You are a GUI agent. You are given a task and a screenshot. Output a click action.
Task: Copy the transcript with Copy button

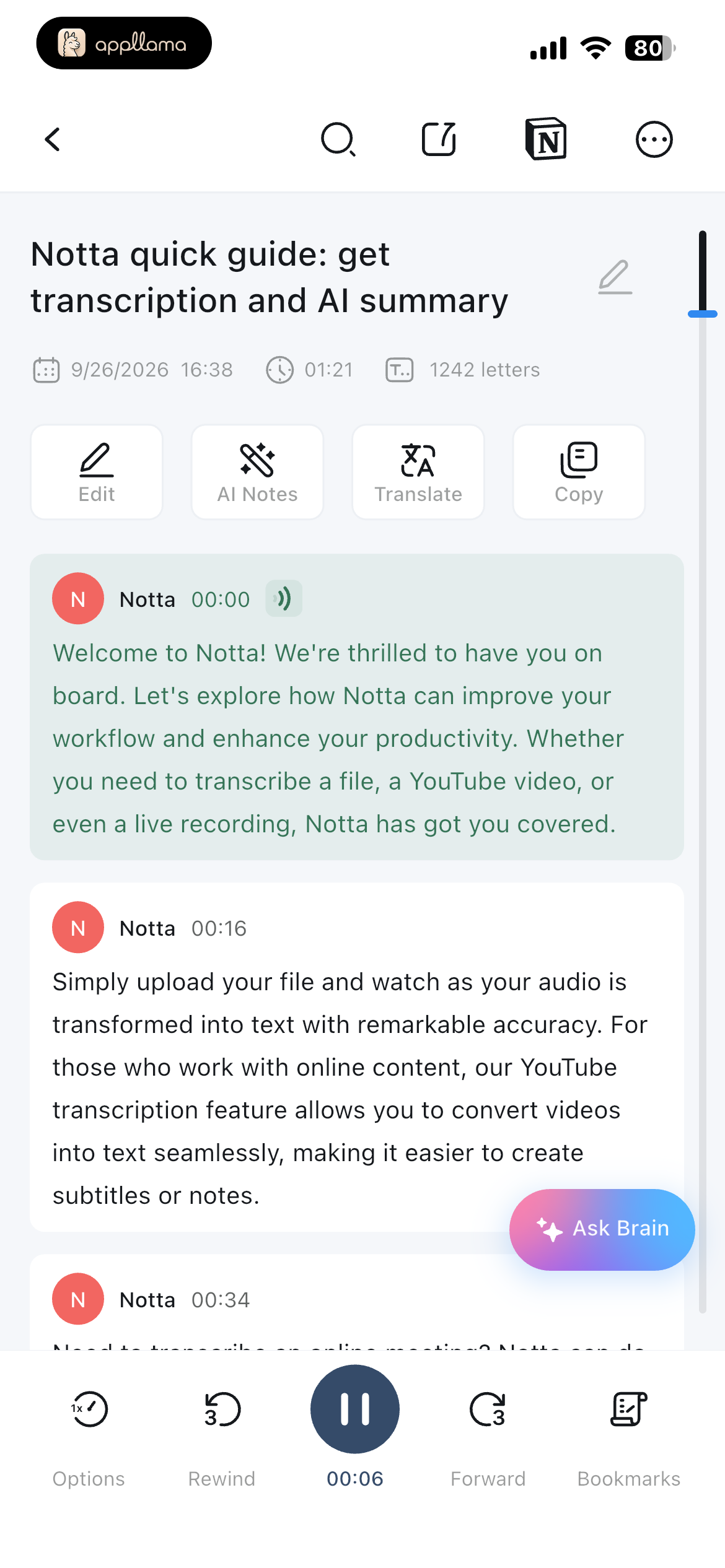pos(579,472)
